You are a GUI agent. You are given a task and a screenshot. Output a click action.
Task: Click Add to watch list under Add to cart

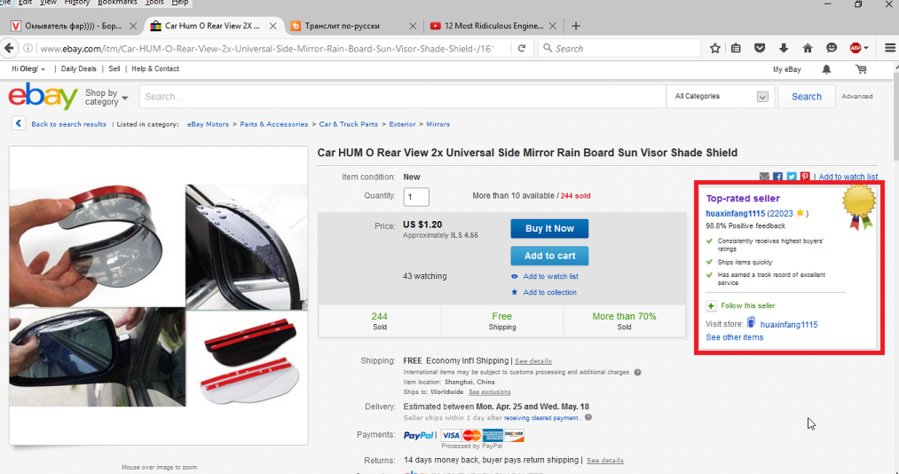tap(550, 276)
